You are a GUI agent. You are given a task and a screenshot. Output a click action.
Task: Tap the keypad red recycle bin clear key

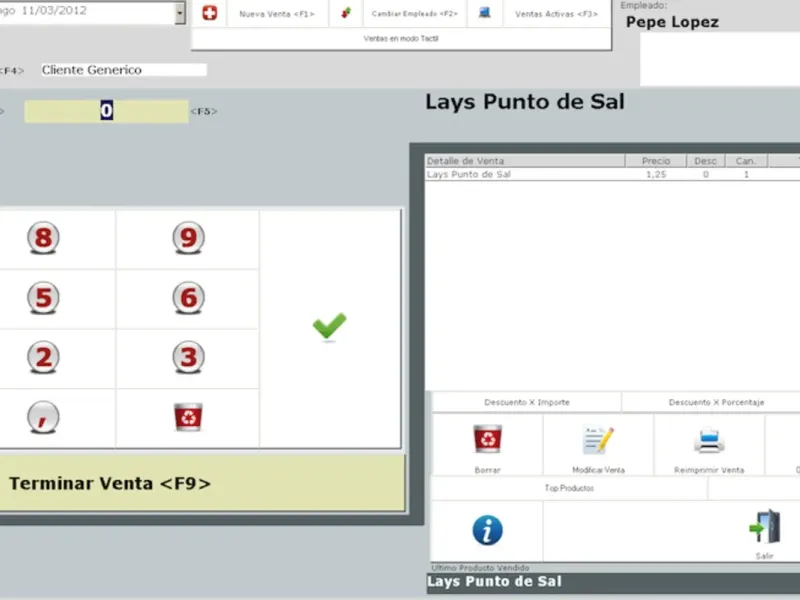[188, 417]
